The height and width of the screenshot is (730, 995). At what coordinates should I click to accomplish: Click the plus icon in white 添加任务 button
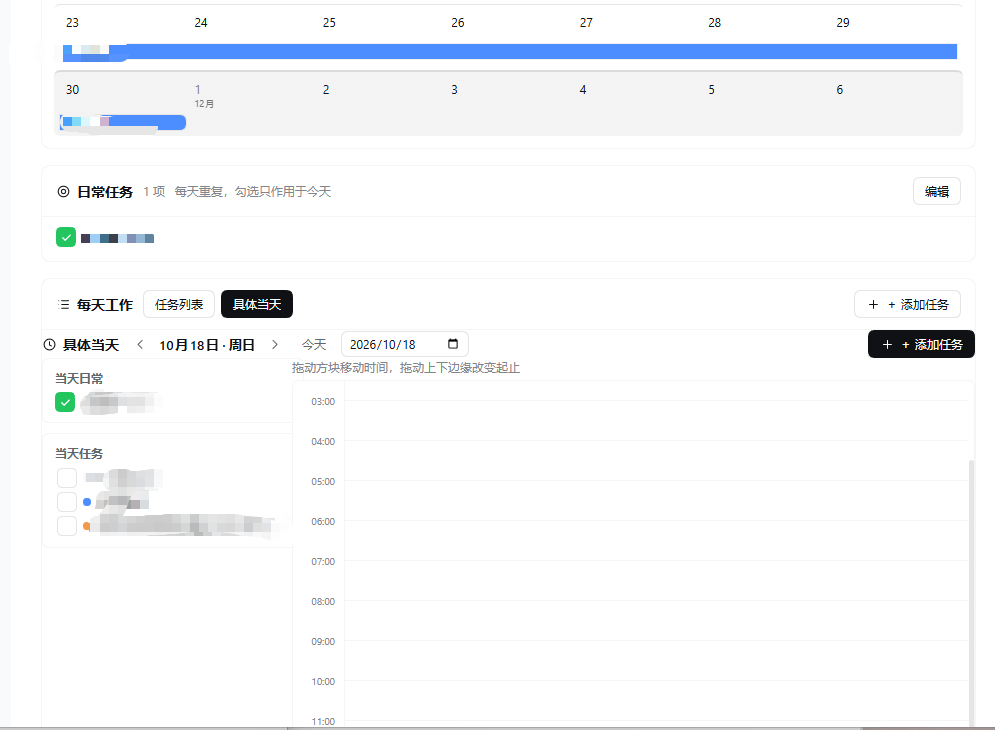coord(873,305)
